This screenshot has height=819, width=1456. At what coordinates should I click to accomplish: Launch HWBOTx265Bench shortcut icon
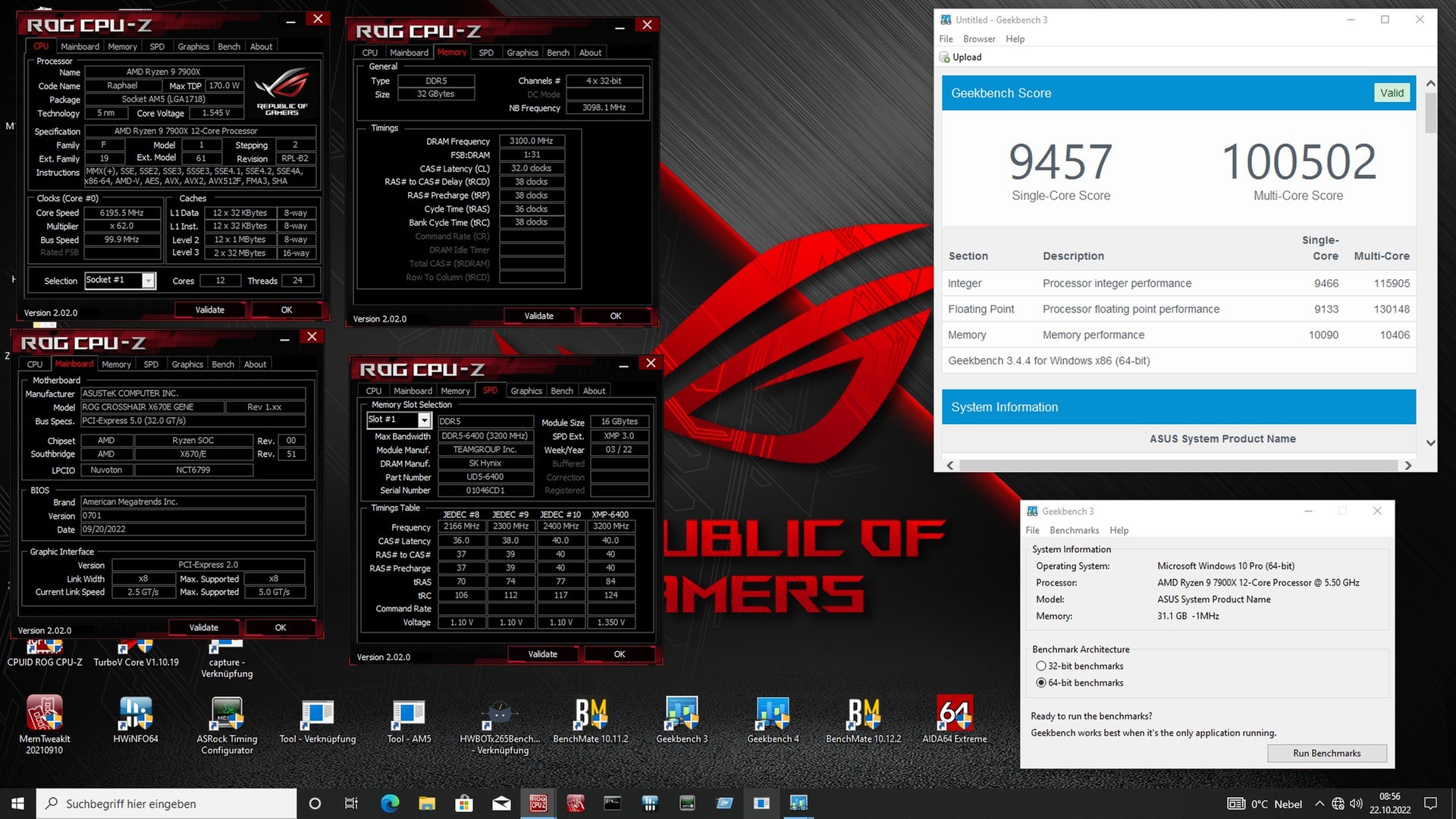[x=500, y=724]
